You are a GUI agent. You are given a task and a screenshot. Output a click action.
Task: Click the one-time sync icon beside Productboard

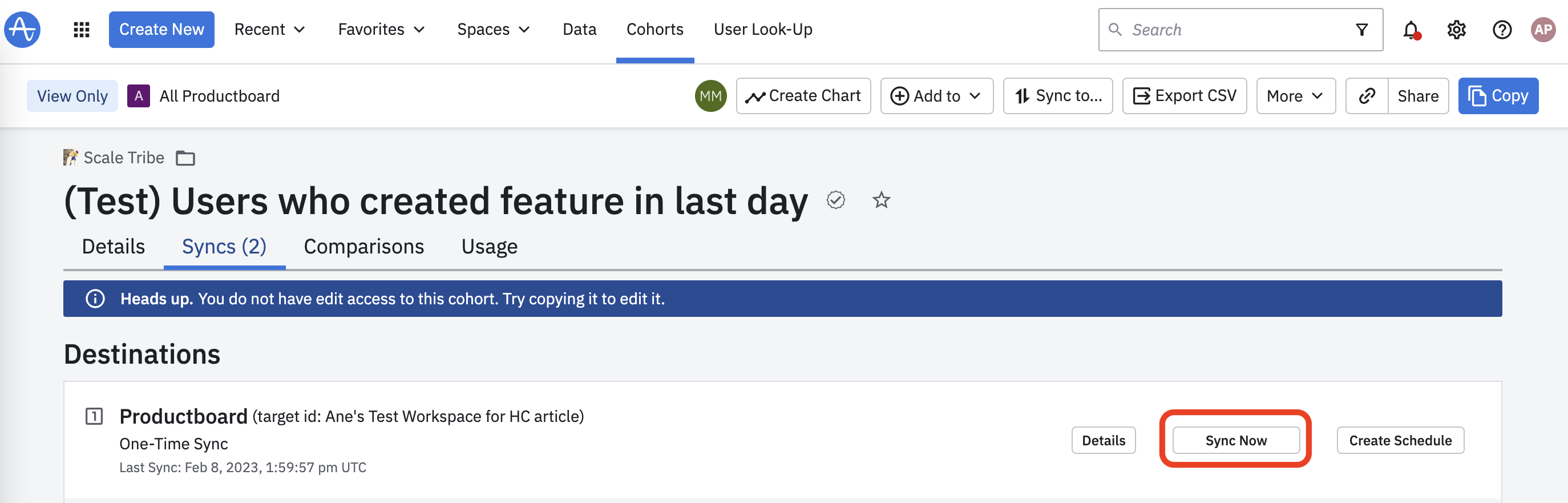click(x=94, y=417)
